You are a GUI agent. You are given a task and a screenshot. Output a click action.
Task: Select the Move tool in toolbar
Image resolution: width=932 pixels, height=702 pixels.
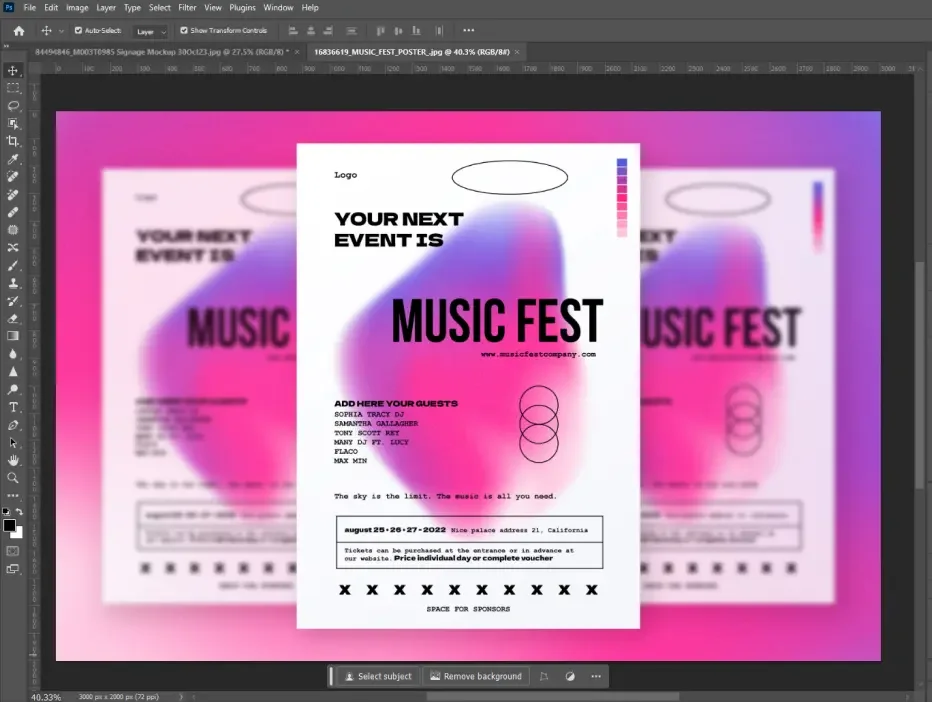pos(13,71)
